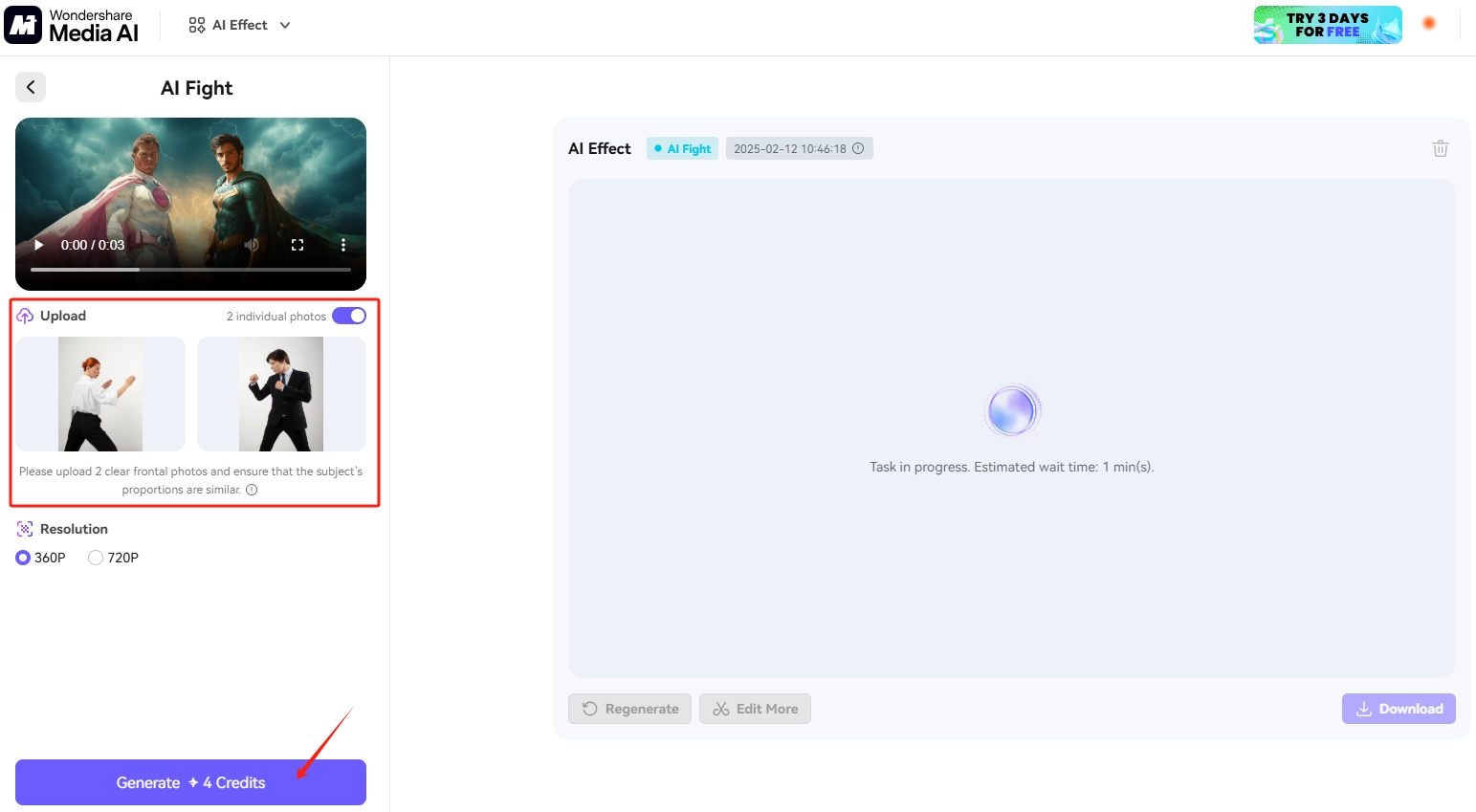Go back using the left arrow button
Viewport: 1476px width, 812px height.
click(31, 87)
